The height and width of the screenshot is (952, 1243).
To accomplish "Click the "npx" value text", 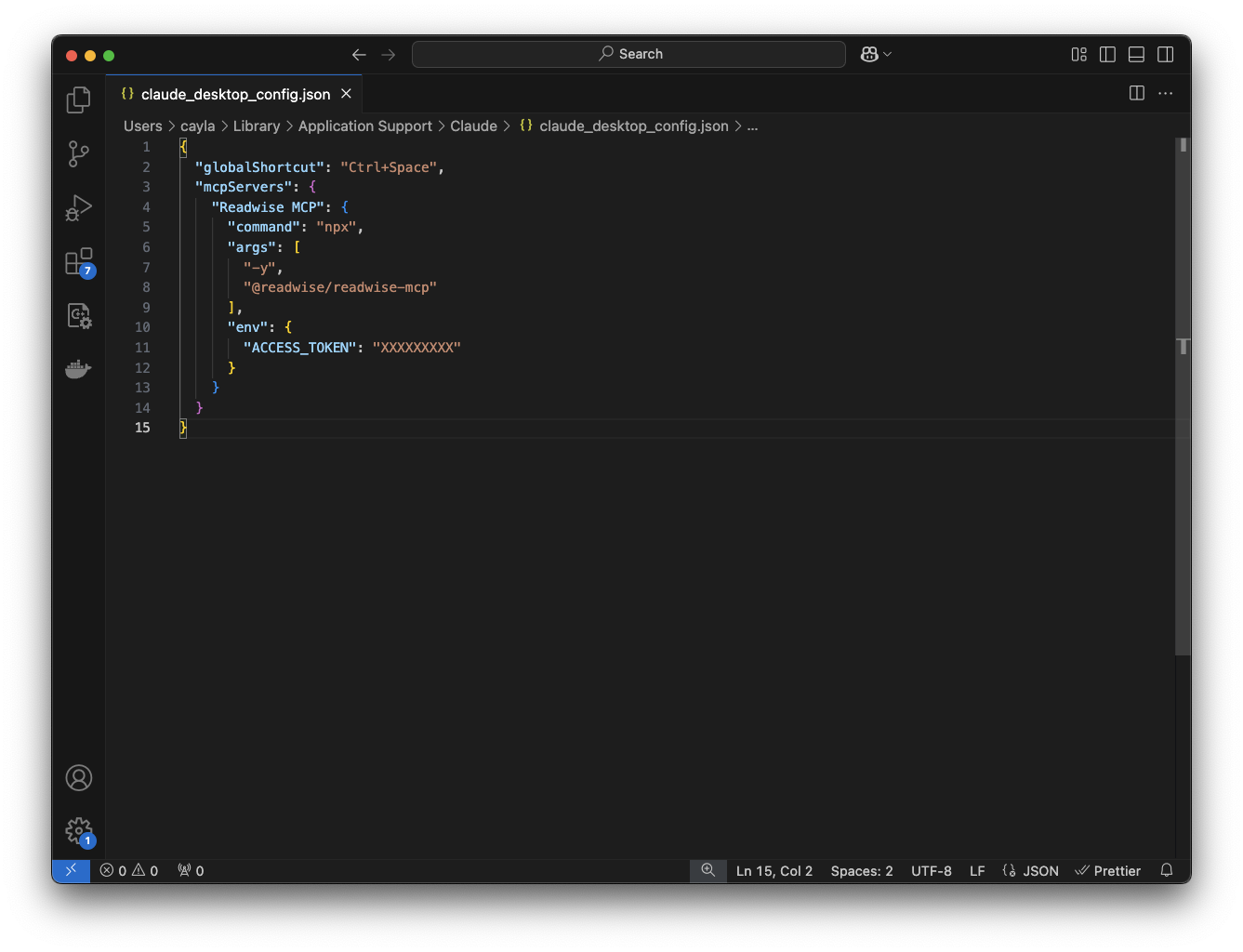I will tap(337, 227).
